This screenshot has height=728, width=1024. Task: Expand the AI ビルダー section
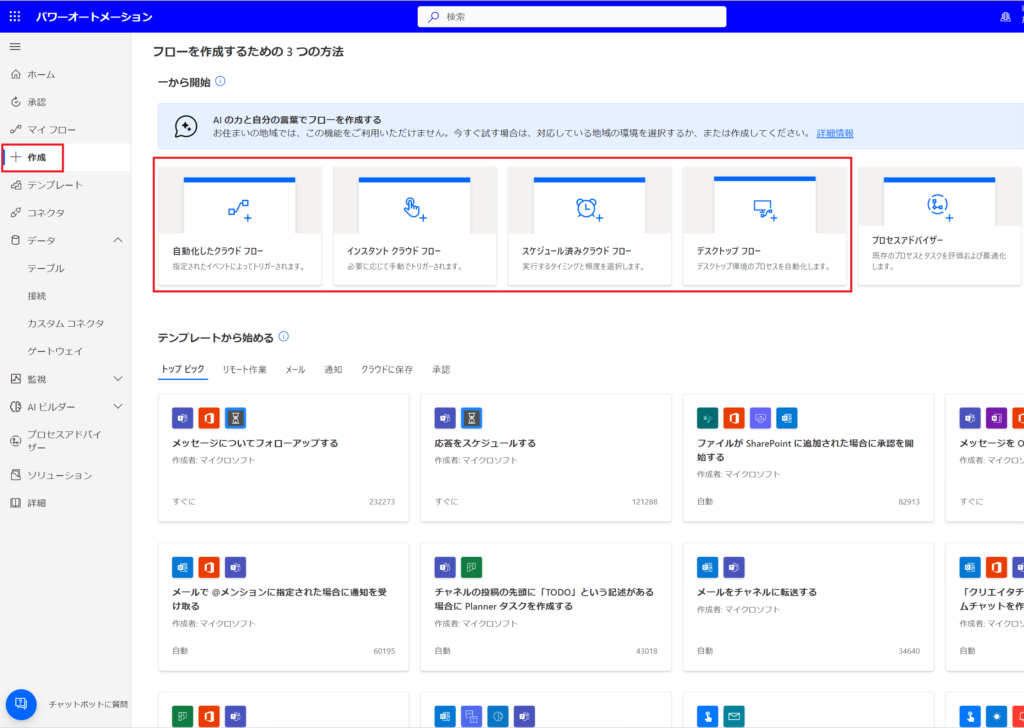click(x=118, y=407)
